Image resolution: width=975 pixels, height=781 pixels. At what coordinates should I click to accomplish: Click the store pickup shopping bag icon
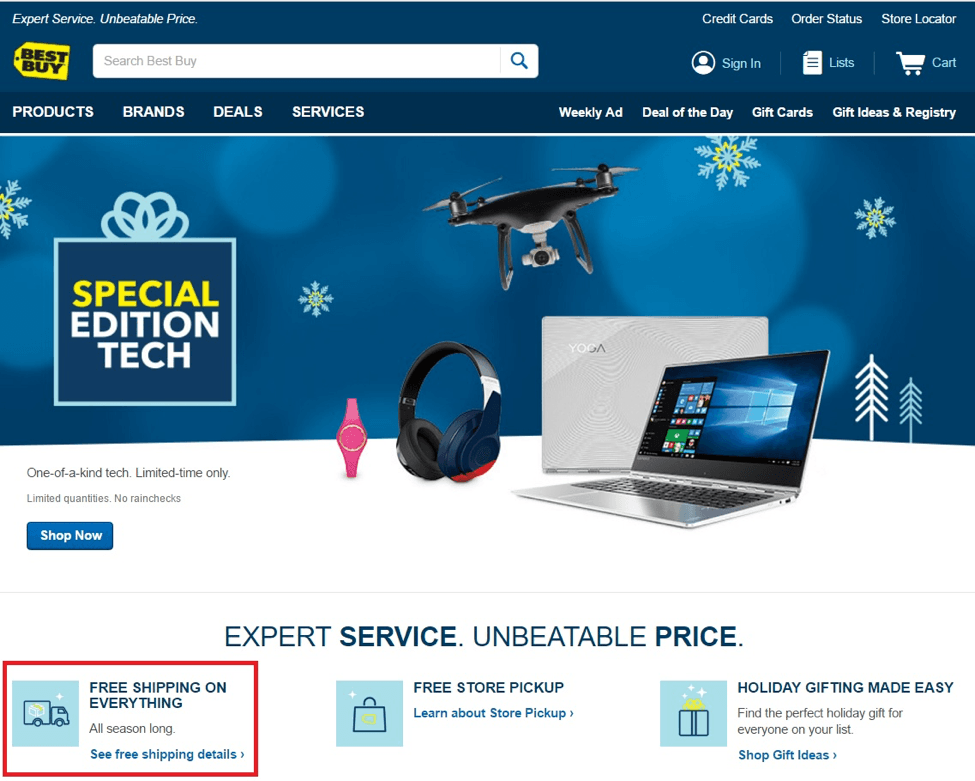(369, 714)
